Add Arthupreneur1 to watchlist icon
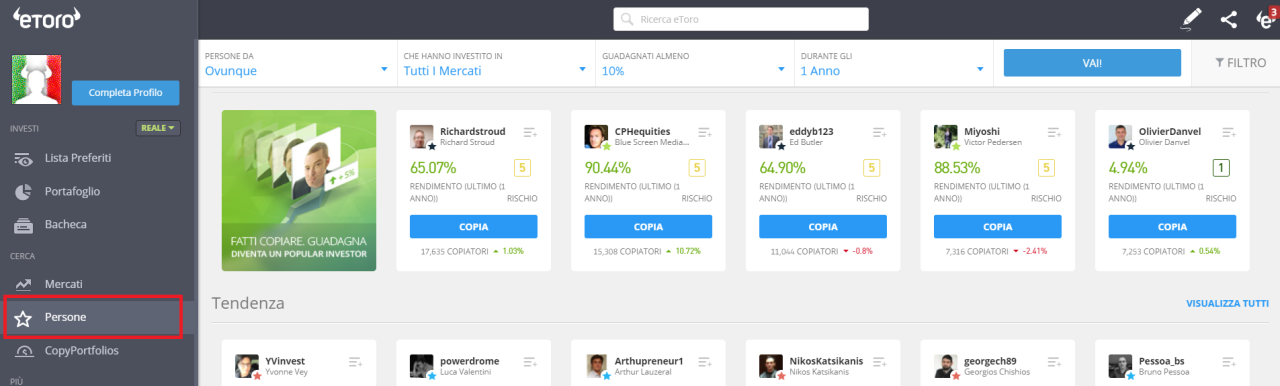The image size is (1280, 386). pyautogui.click(x=705, y=362)
